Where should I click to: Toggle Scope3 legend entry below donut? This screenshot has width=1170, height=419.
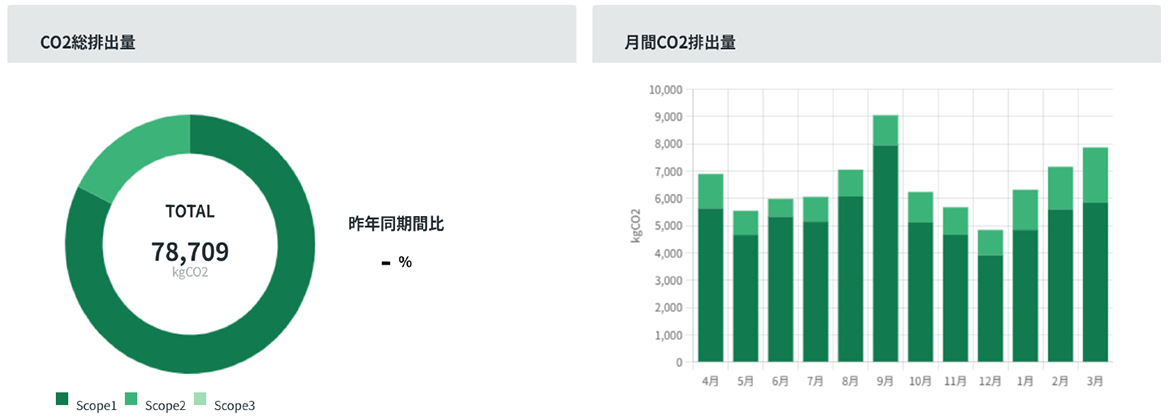234,405
